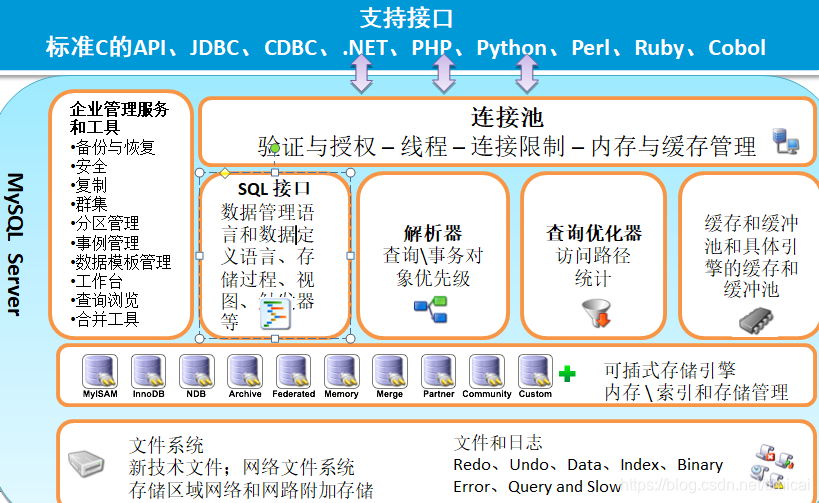Click the 存储区域网络和网路附加存储 line
Screen dimensions: 819x503
pos(251,490)
